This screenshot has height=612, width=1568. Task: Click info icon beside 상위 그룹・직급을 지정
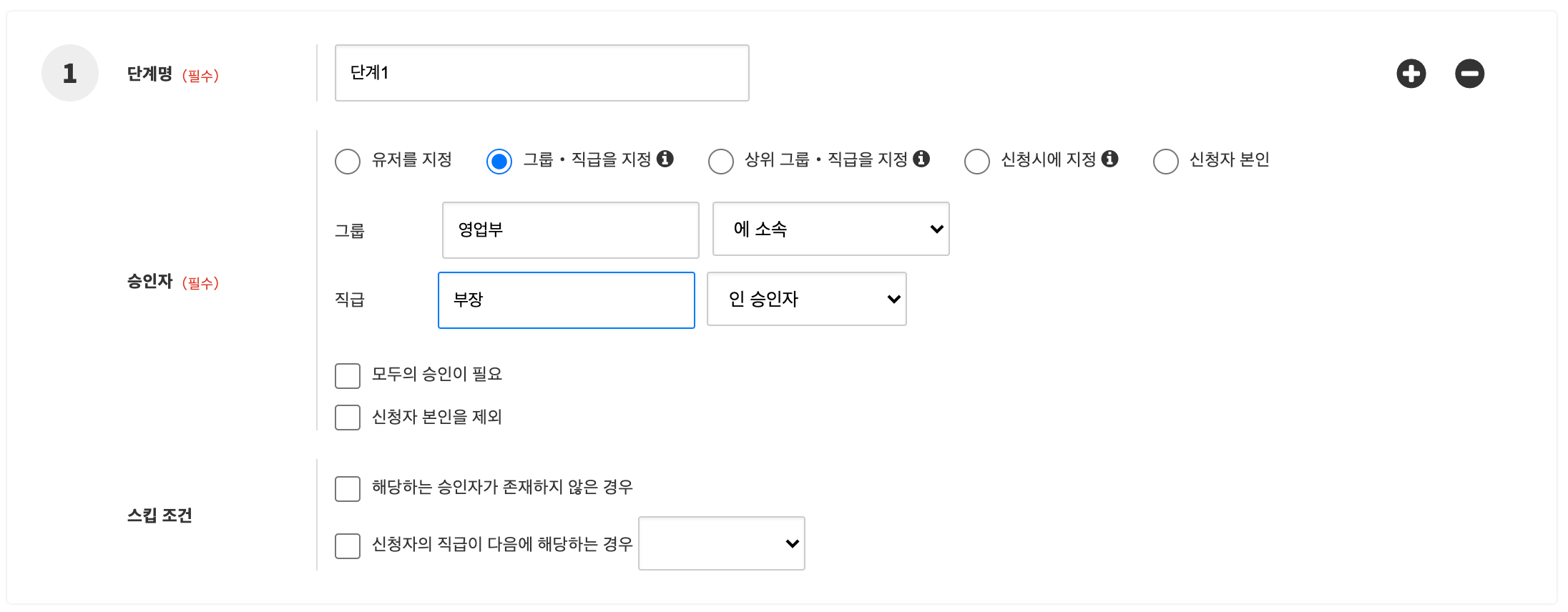(x=921, y=159)
